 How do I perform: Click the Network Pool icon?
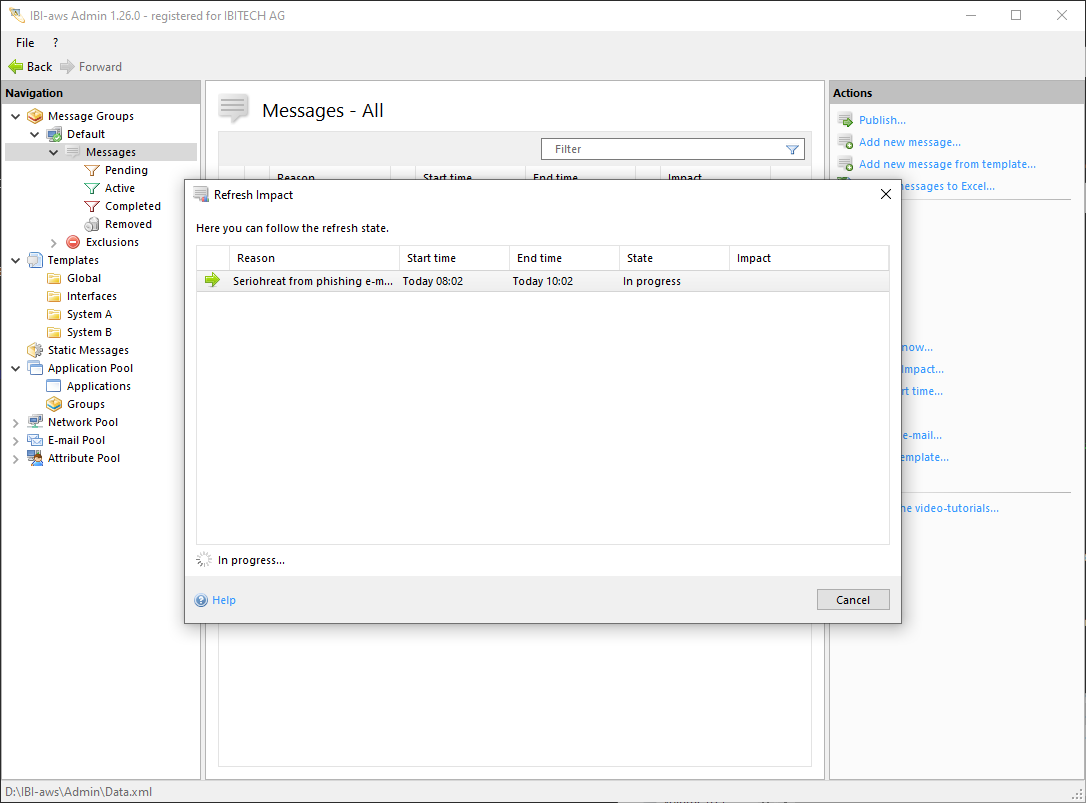(35, 422)
